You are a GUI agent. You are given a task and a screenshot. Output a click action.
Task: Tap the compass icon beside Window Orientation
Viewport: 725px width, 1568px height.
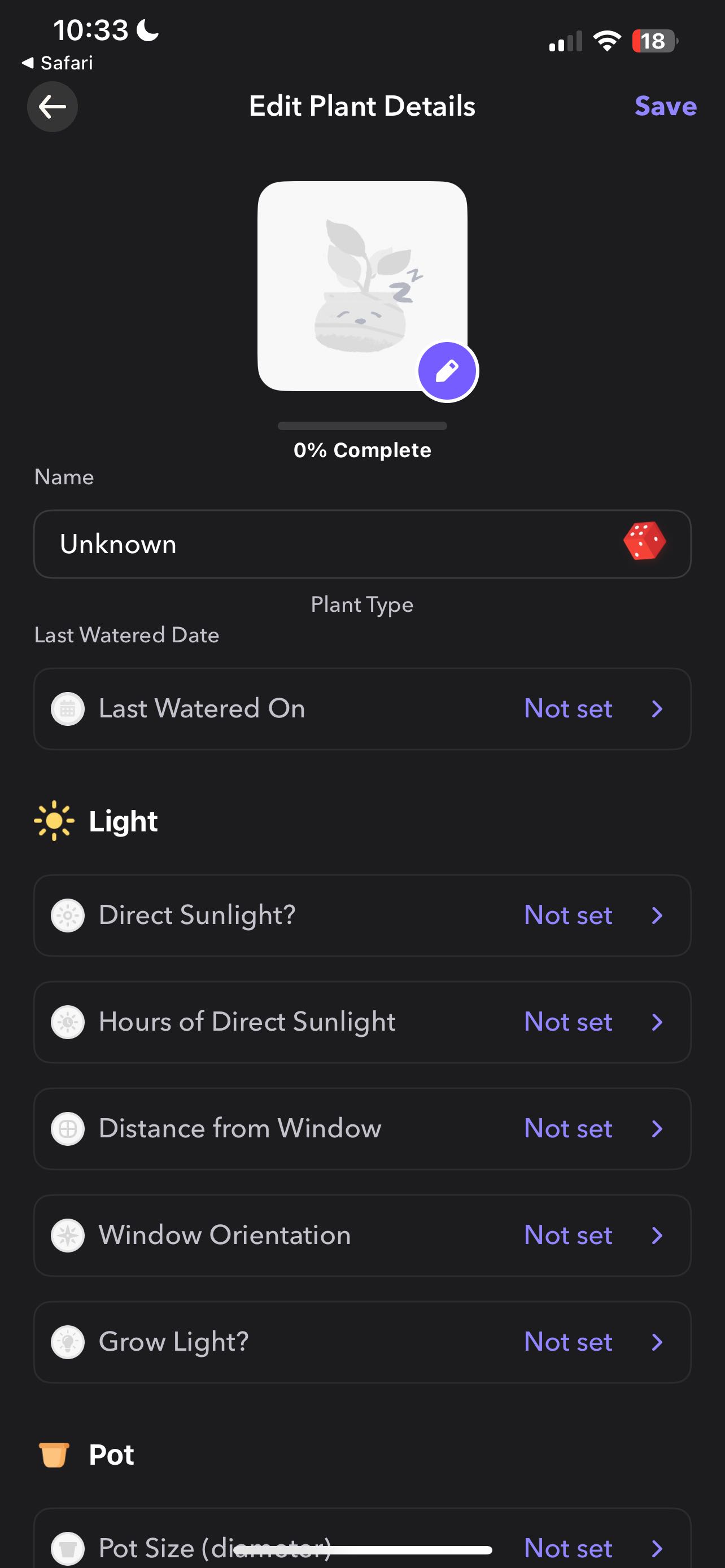pyautogui.click(x=68, y=1236)
